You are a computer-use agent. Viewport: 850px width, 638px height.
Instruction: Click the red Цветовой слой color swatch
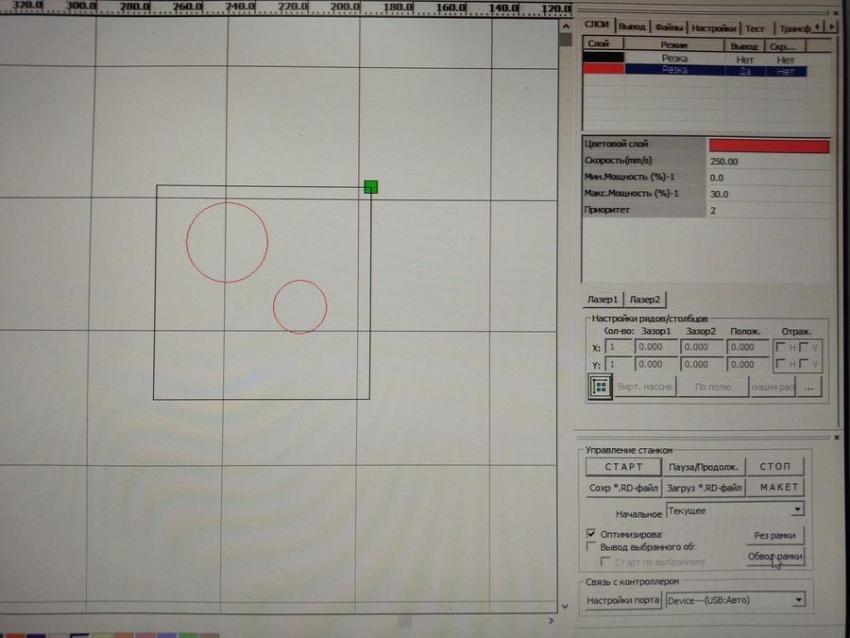tap(768, 146)
